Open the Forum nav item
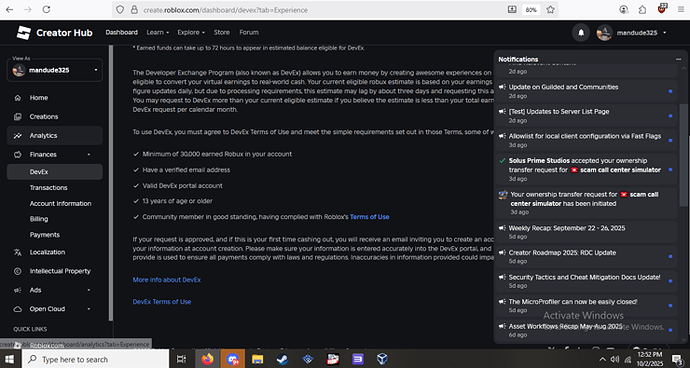The height and width of the screenshot is (368, 690). (x=249, y=33)
